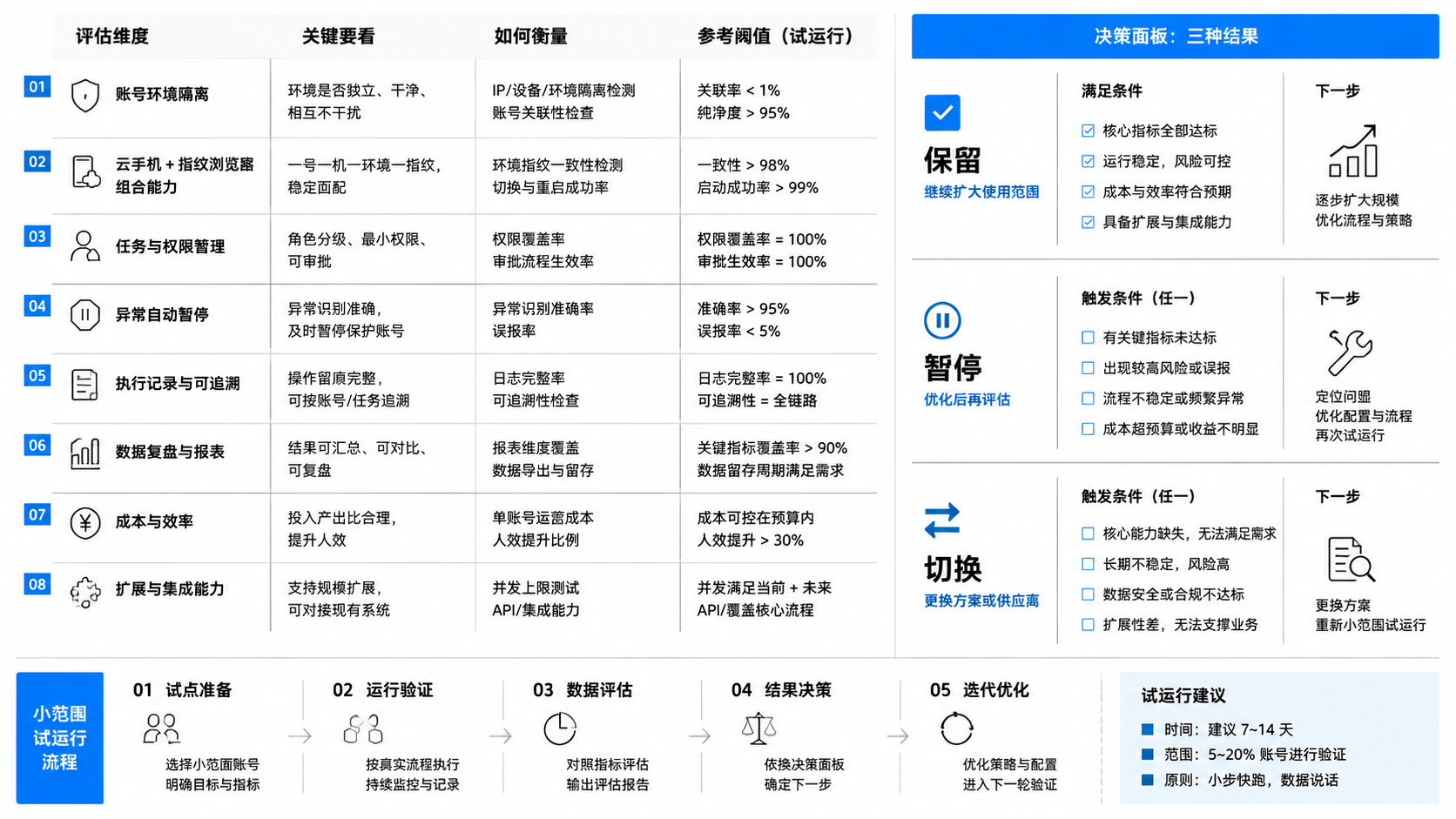This screenshot has height=819, width=1456.
Task: Click the clock icon under 数据评估
Action: click(x=560, y=728)
